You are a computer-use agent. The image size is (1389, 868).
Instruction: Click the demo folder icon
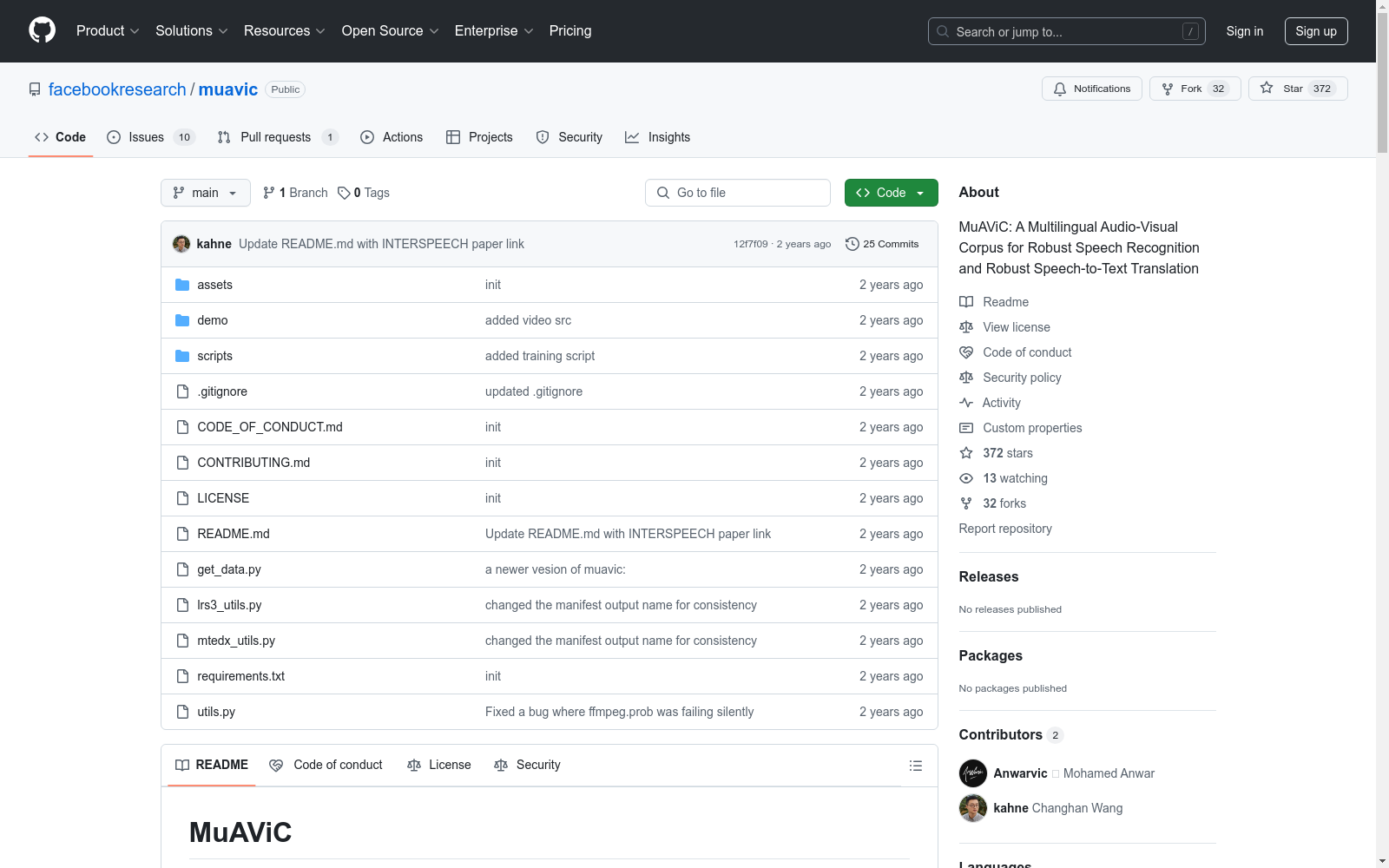tap(182, 320)
